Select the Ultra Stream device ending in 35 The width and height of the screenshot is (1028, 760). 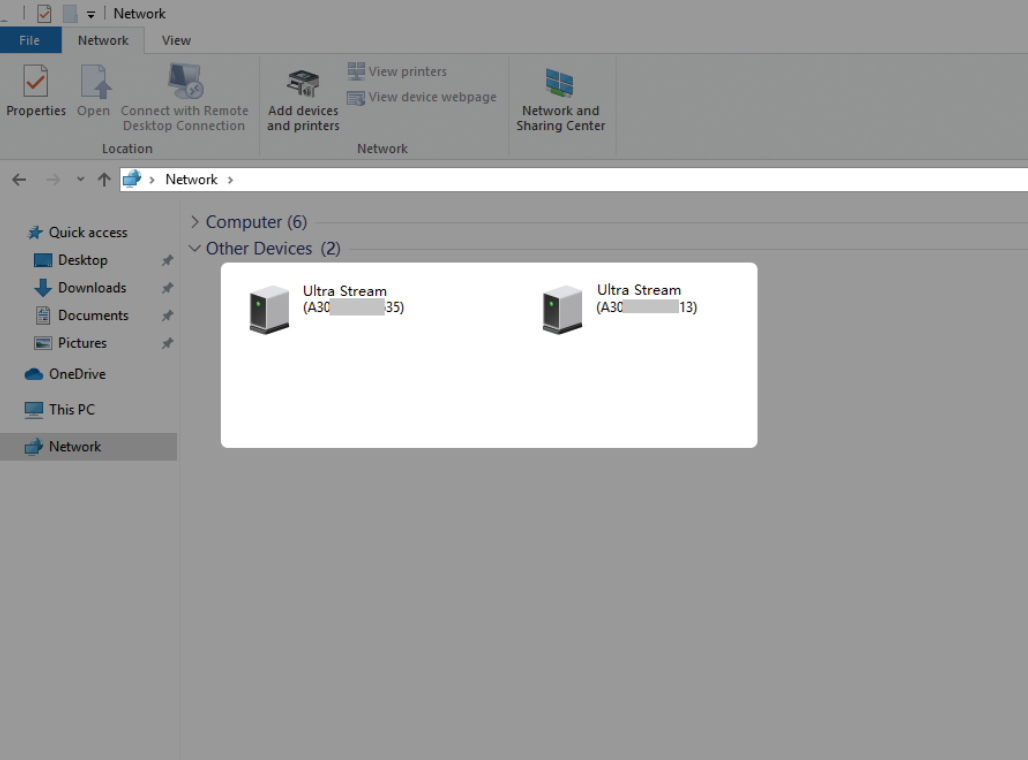326,308
